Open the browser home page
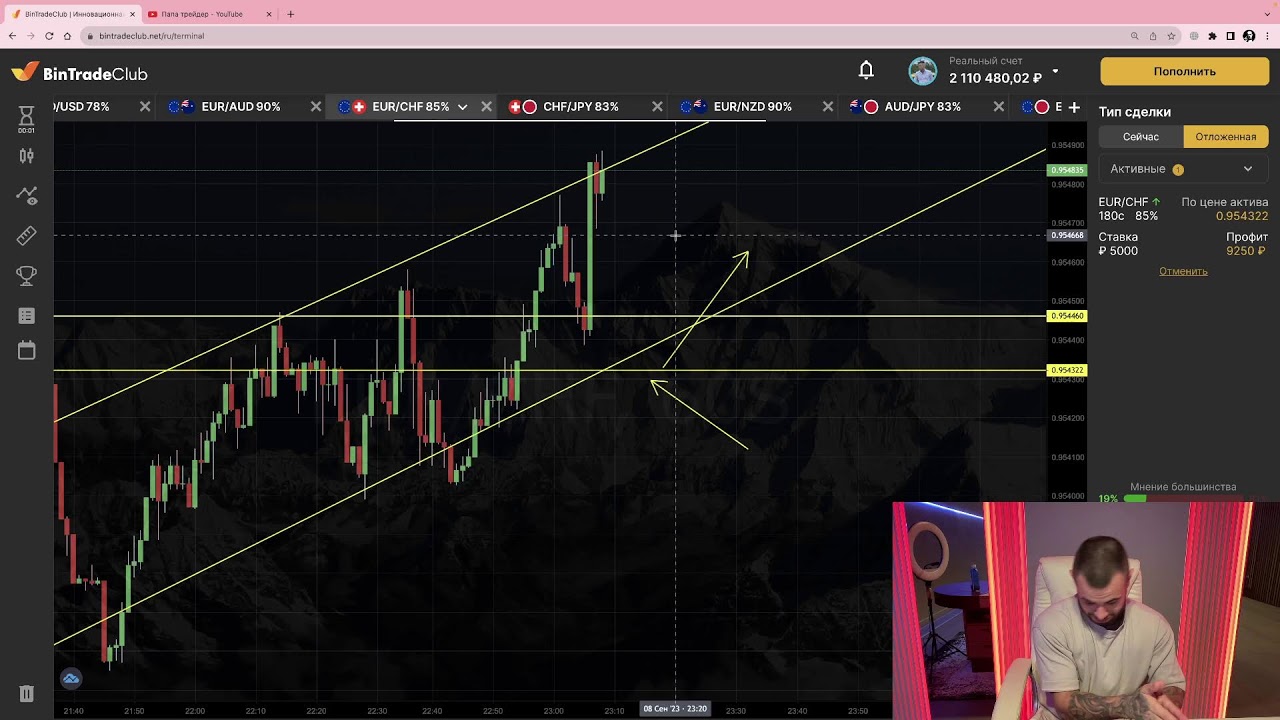 coord(67,36)
